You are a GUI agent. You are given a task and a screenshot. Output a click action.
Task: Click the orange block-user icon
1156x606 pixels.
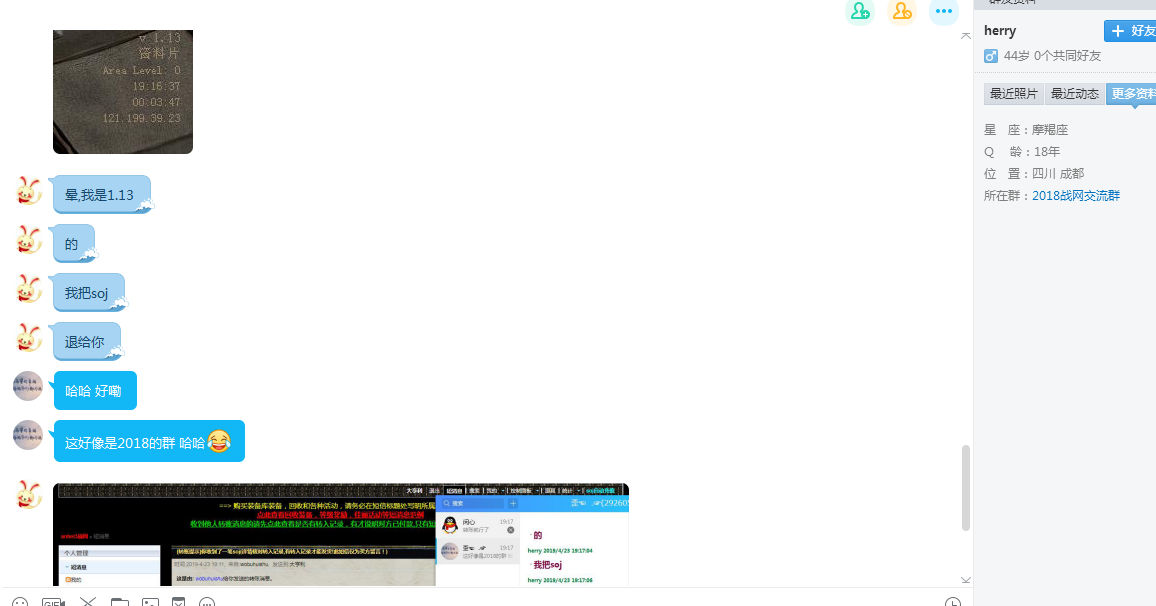pyautogui.click(x=902, y=11)
